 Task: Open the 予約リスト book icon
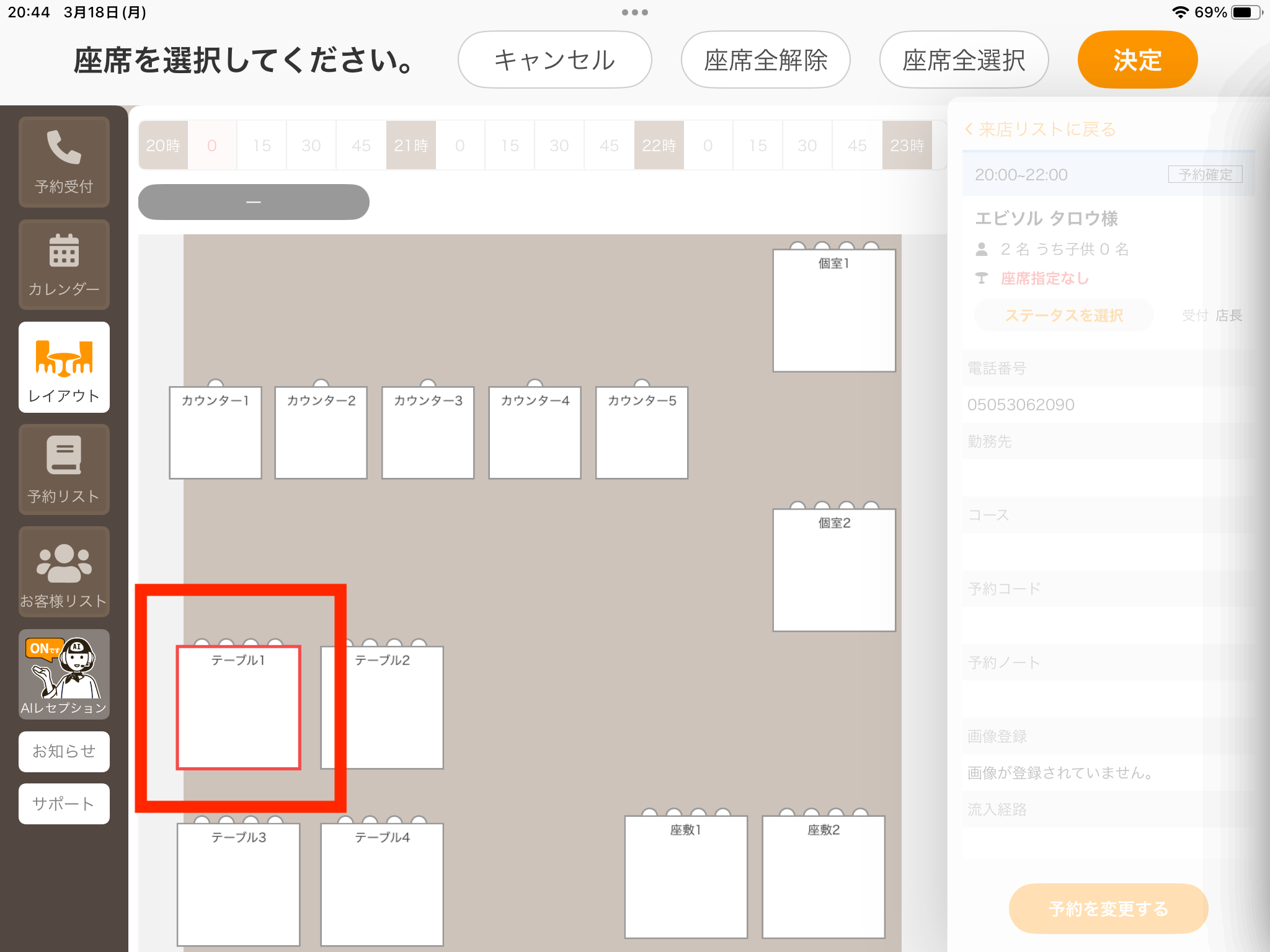[64, 469]
